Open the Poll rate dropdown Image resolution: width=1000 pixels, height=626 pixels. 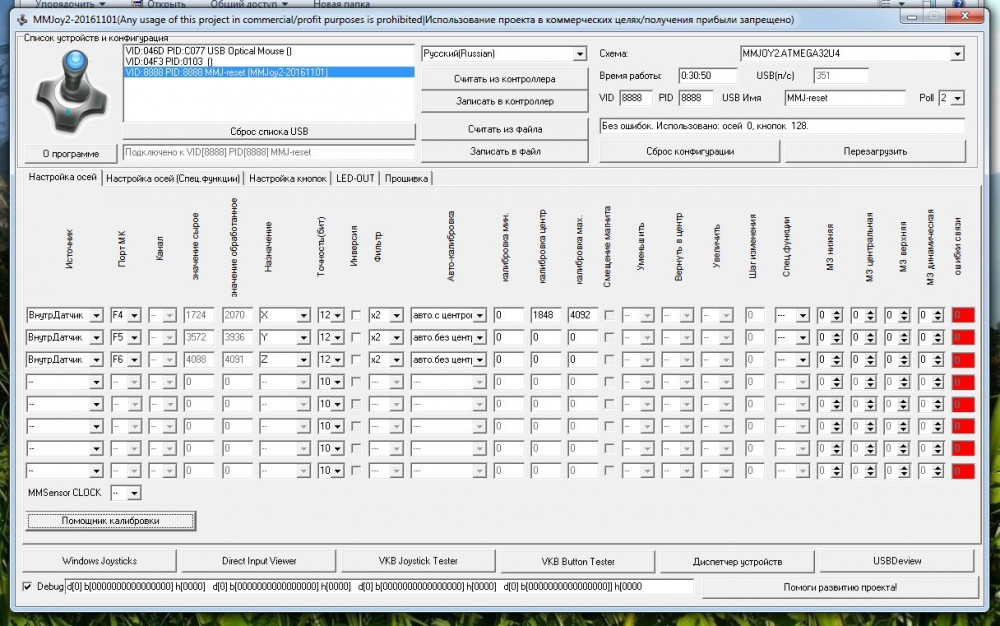coord(958,98)
